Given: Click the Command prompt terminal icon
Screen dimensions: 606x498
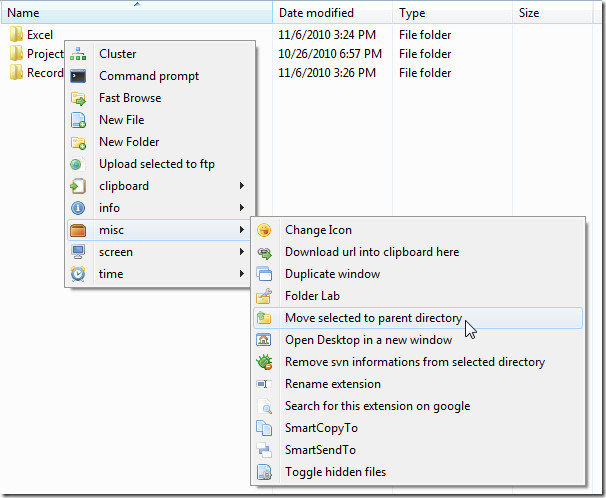Looking at the screenshot, I should [x=78, y=76].
